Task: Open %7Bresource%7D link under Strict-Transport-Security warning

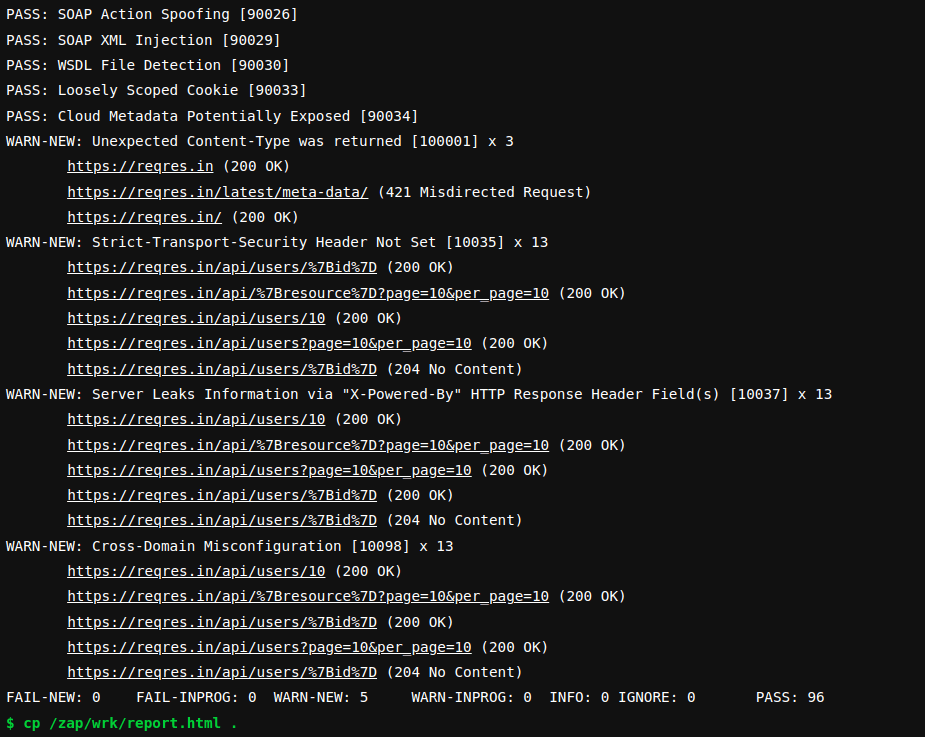Action: tap(308, 293)
